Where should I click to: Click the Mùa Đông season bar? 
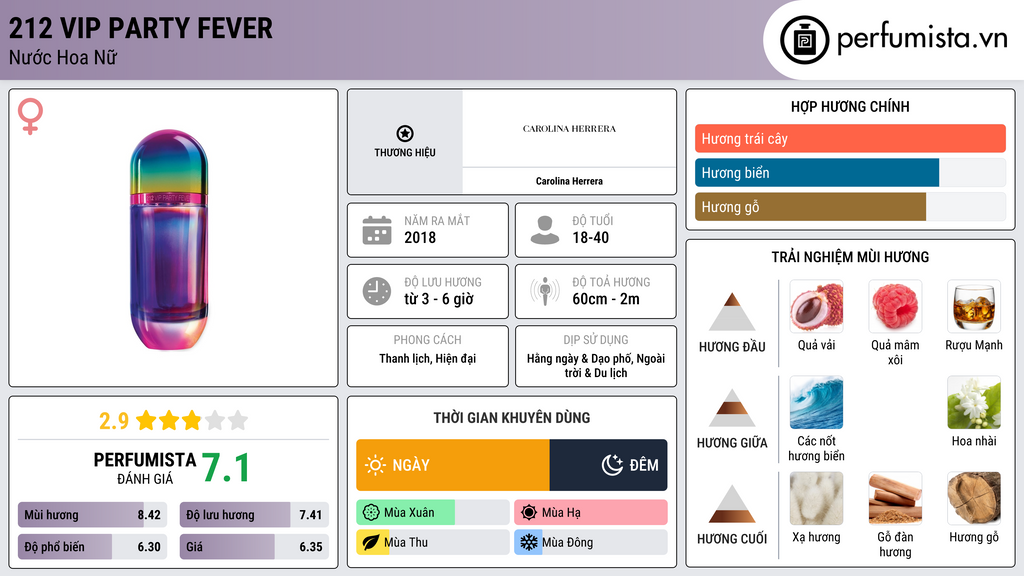[x=590, y=542]
